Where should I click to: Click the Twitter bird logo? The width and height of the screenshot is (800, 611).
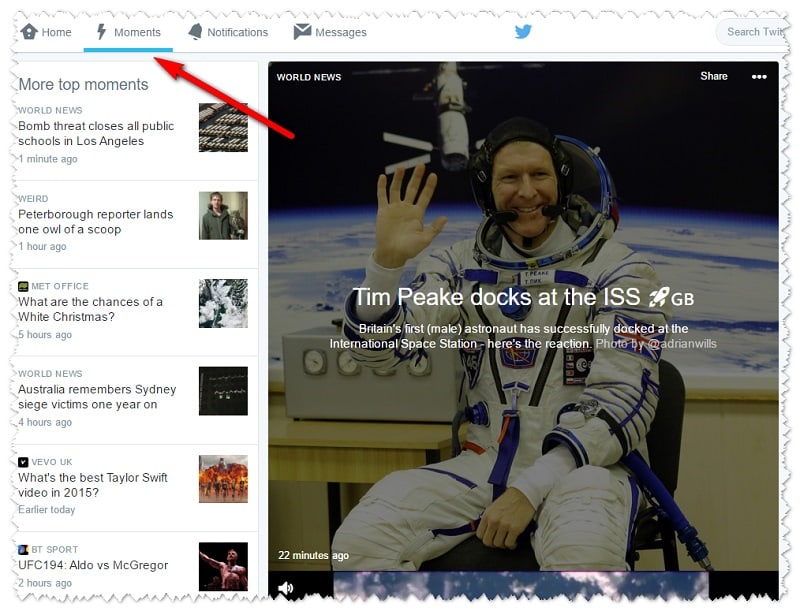(523, 32)
